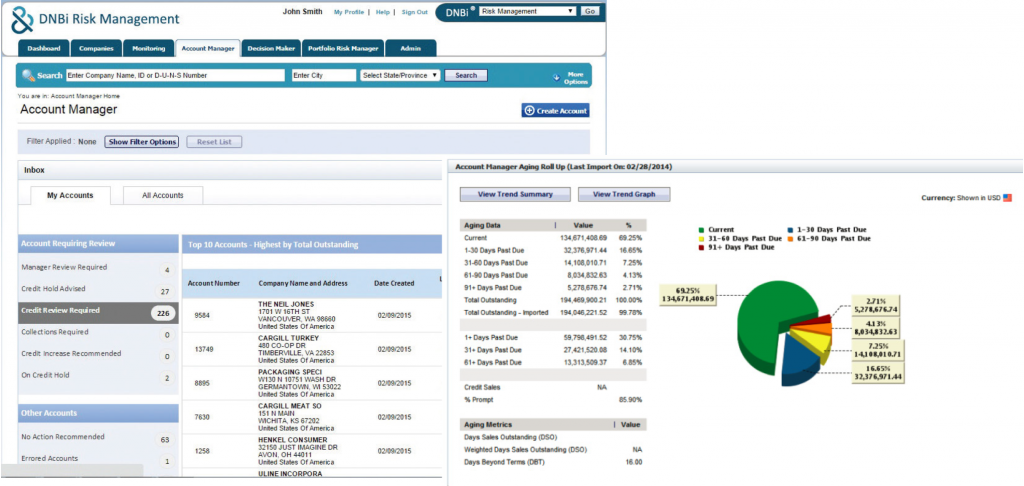Open the Companies tab
Image resolution: width=1024 pixels, height=486 pixels.
click(96, 48)
